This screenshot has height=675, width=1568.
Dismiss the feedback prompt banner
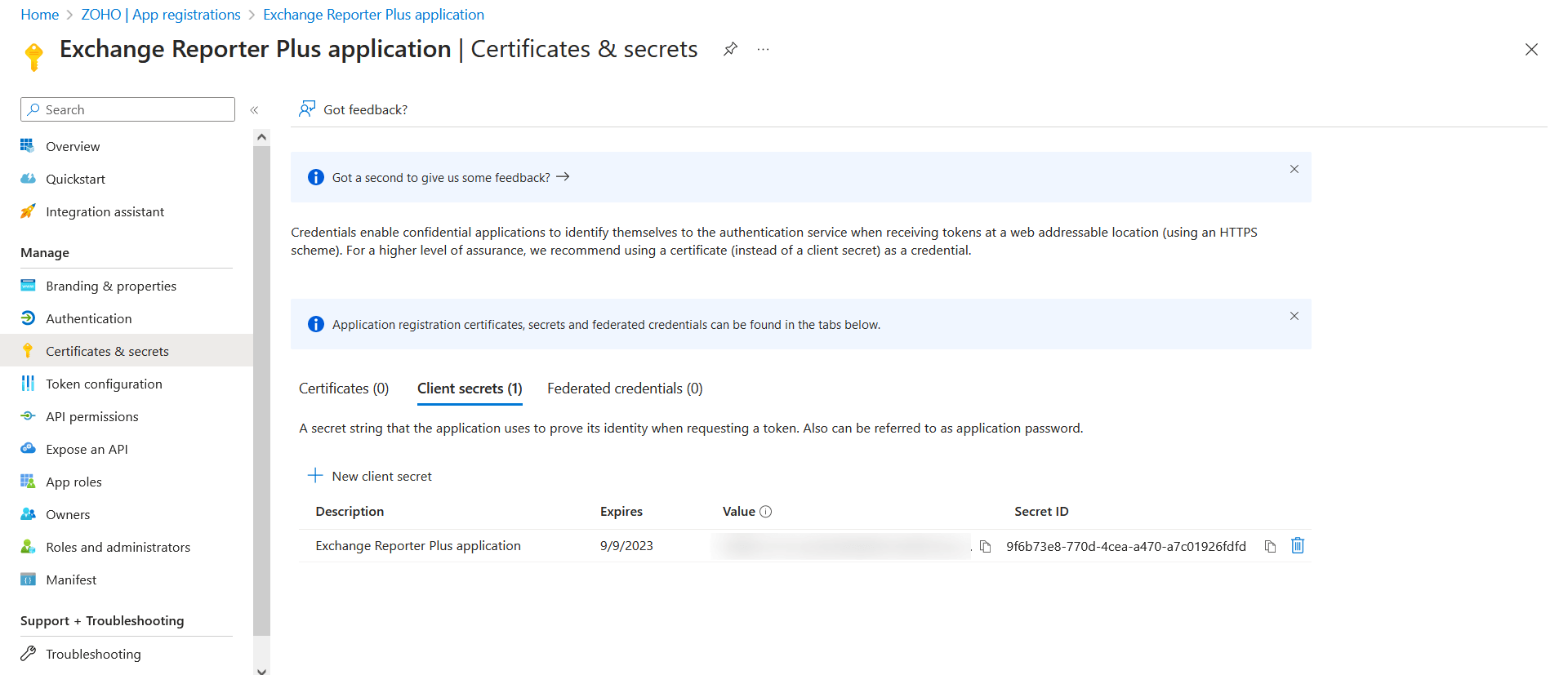coord(1294,169)
